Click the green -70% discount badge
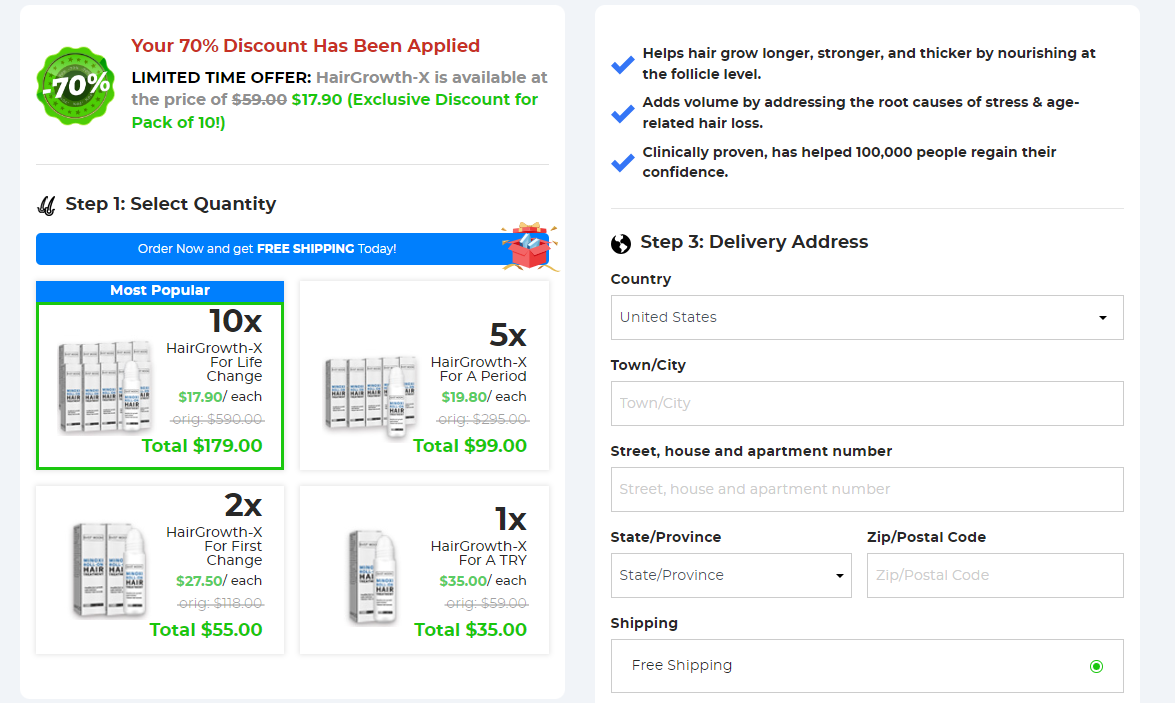1175x703 pixels. pos(75,85)
